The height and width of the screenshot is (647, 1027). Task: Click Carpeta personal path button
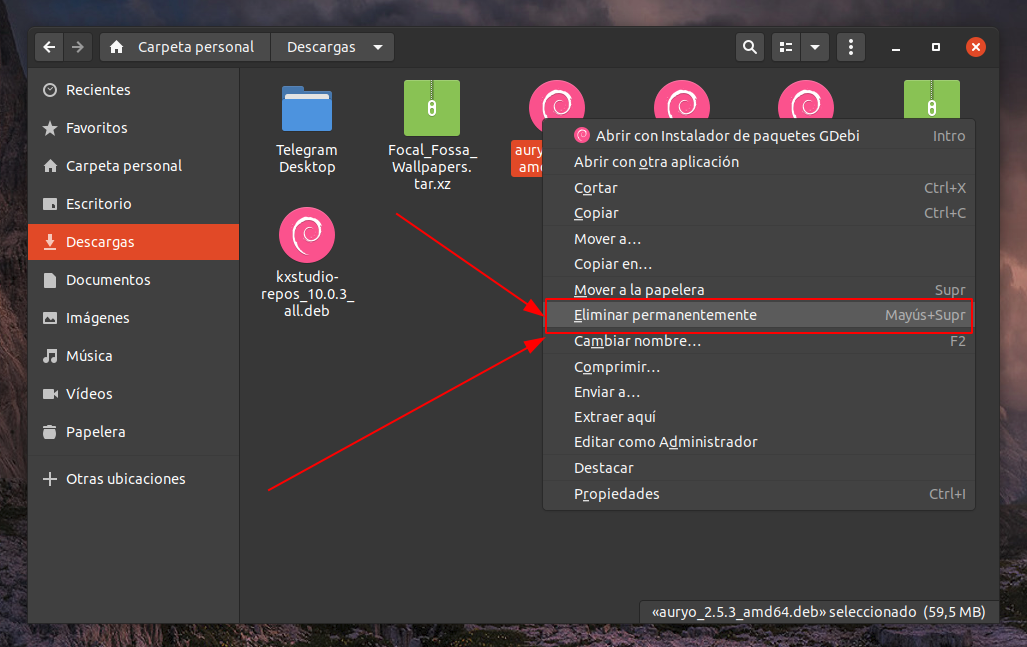pos(186,47)
